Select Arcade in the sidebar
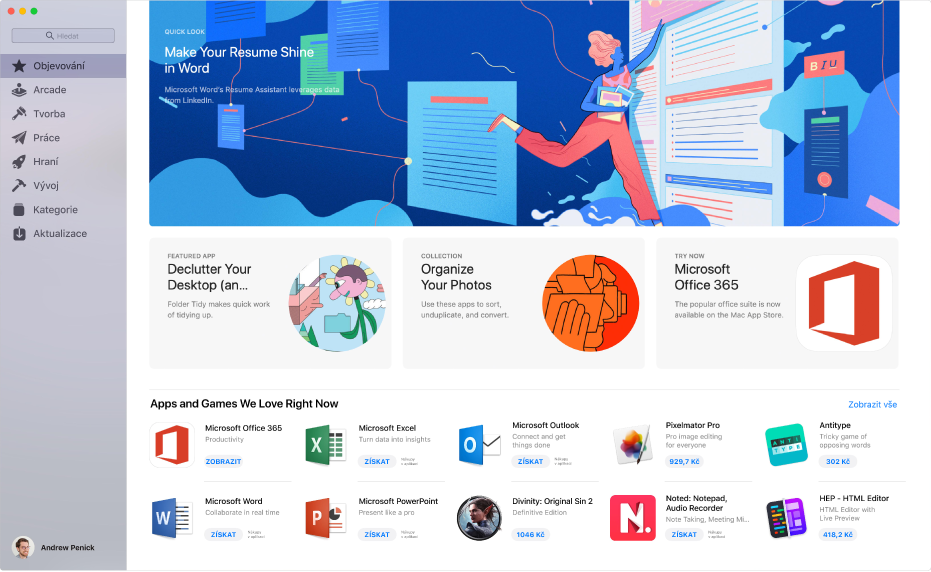Image resolution: width=931 pixels, height=572 pixels. [63, 90]
